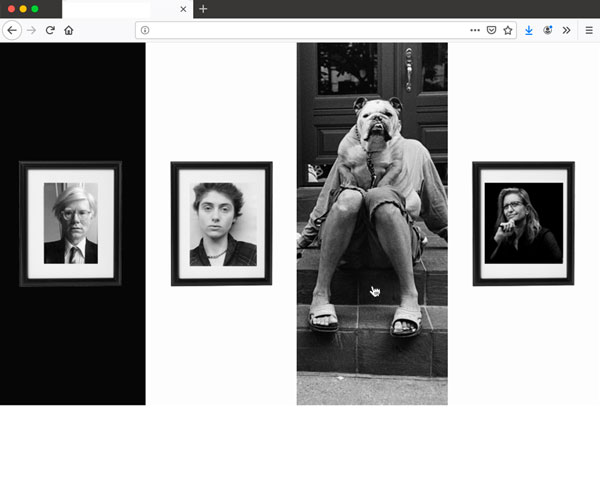Viewport: 600px width, 492px height.
Task: Click the Forward navigation arrow
Action: [x=31, y=30]
